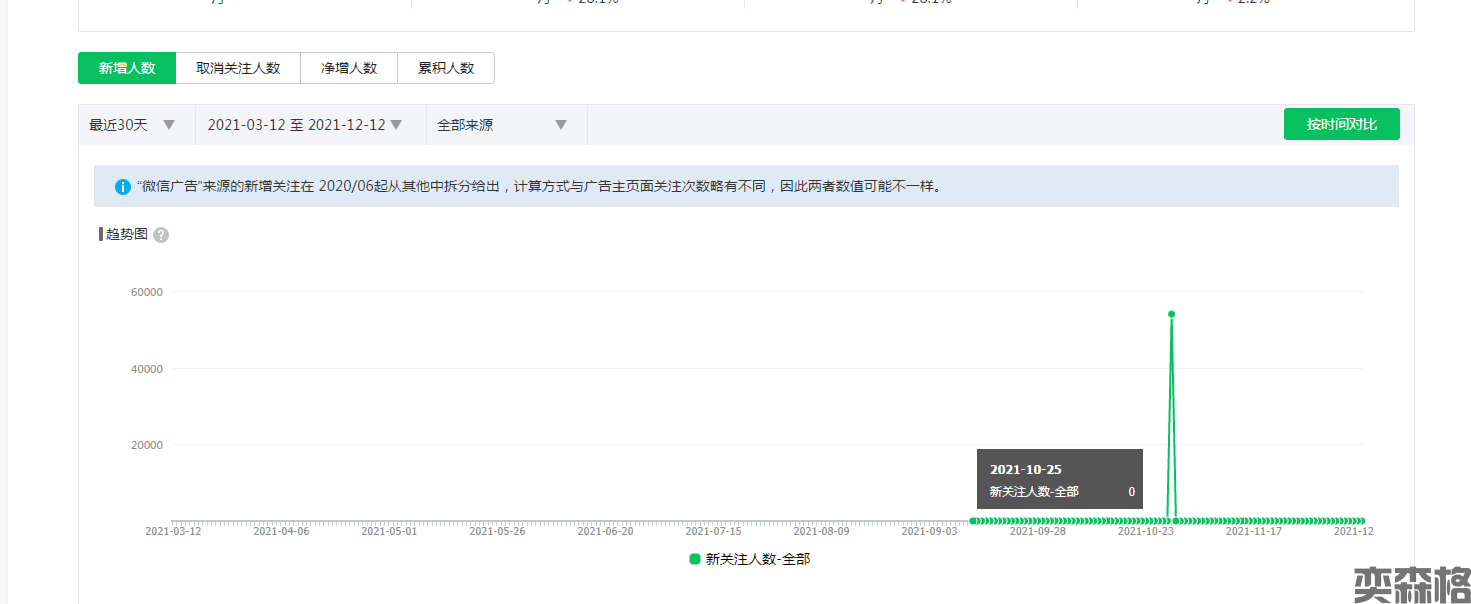Screen dimensions: 1471x604
Task: Click the green legend marker icon
Action: 695,559
